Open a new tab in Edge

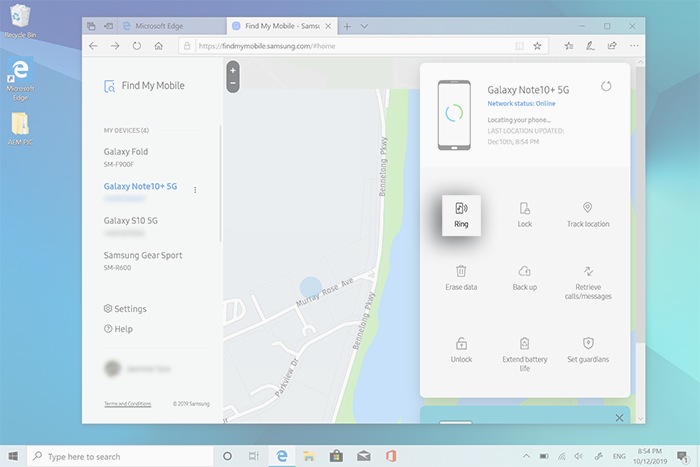pos(347,26)
